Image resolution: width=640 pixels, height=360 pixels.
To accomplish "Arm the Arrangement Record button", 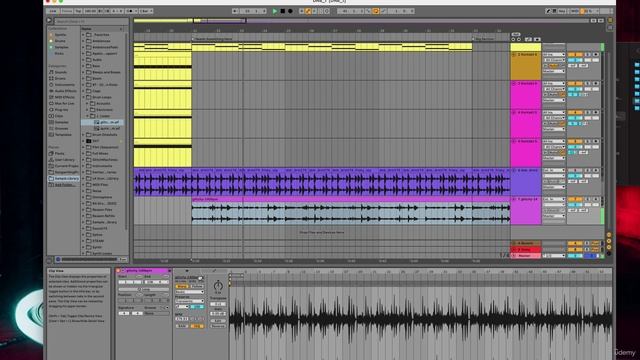I will pos(290,11).
